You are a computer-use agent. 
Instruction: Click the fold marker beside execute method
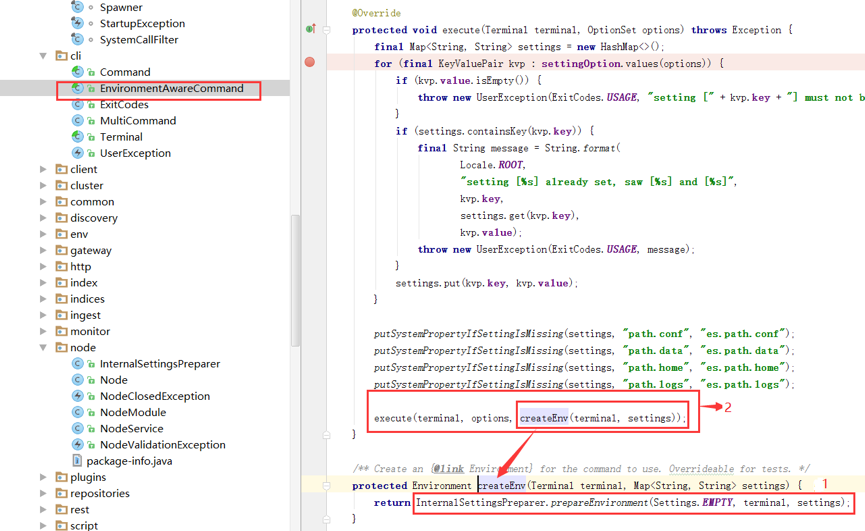click(327, 30)
